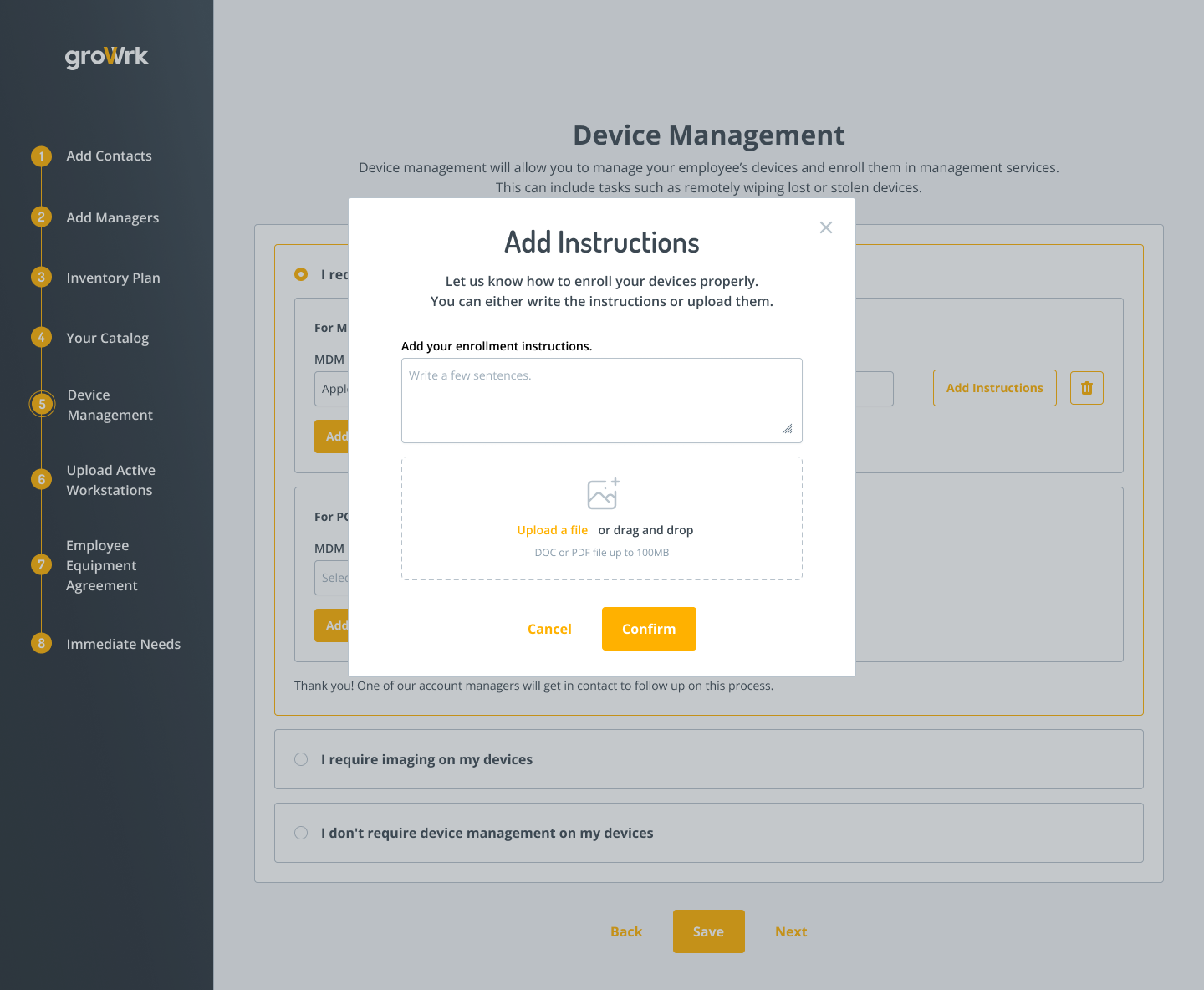Save the Device Management settings
The height and width of the screenshot is (990, 1204).
coord(708,931)
